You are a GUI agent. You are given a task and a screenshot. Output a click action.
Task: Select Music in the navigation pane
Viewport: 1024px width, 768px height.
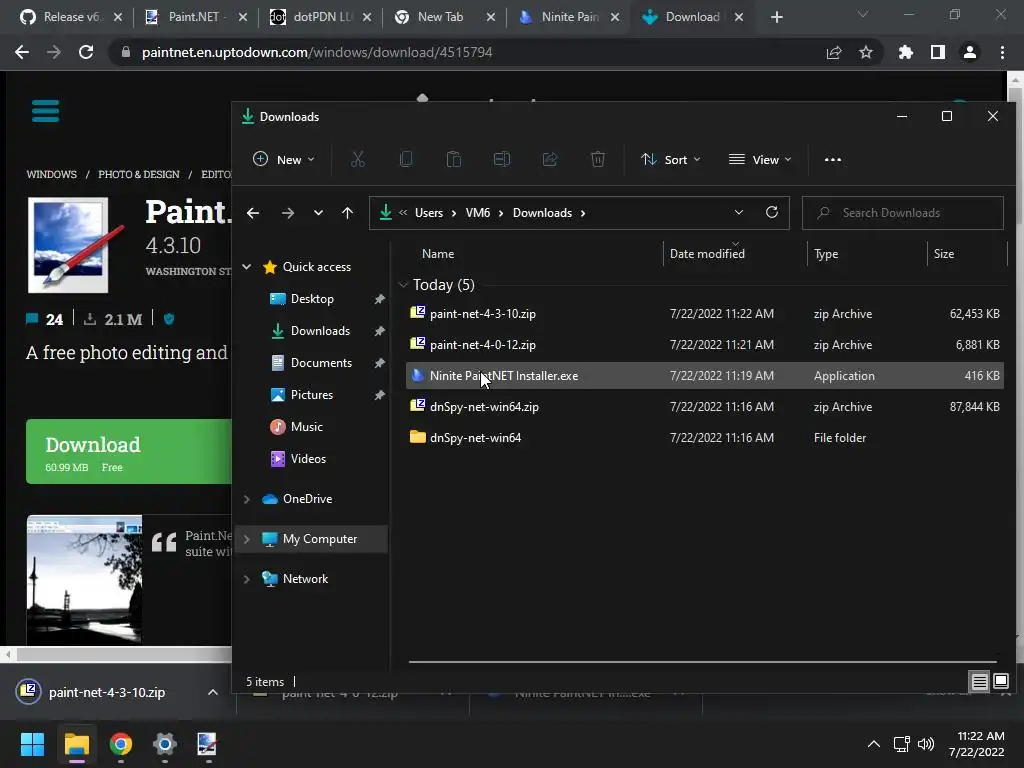306,426
